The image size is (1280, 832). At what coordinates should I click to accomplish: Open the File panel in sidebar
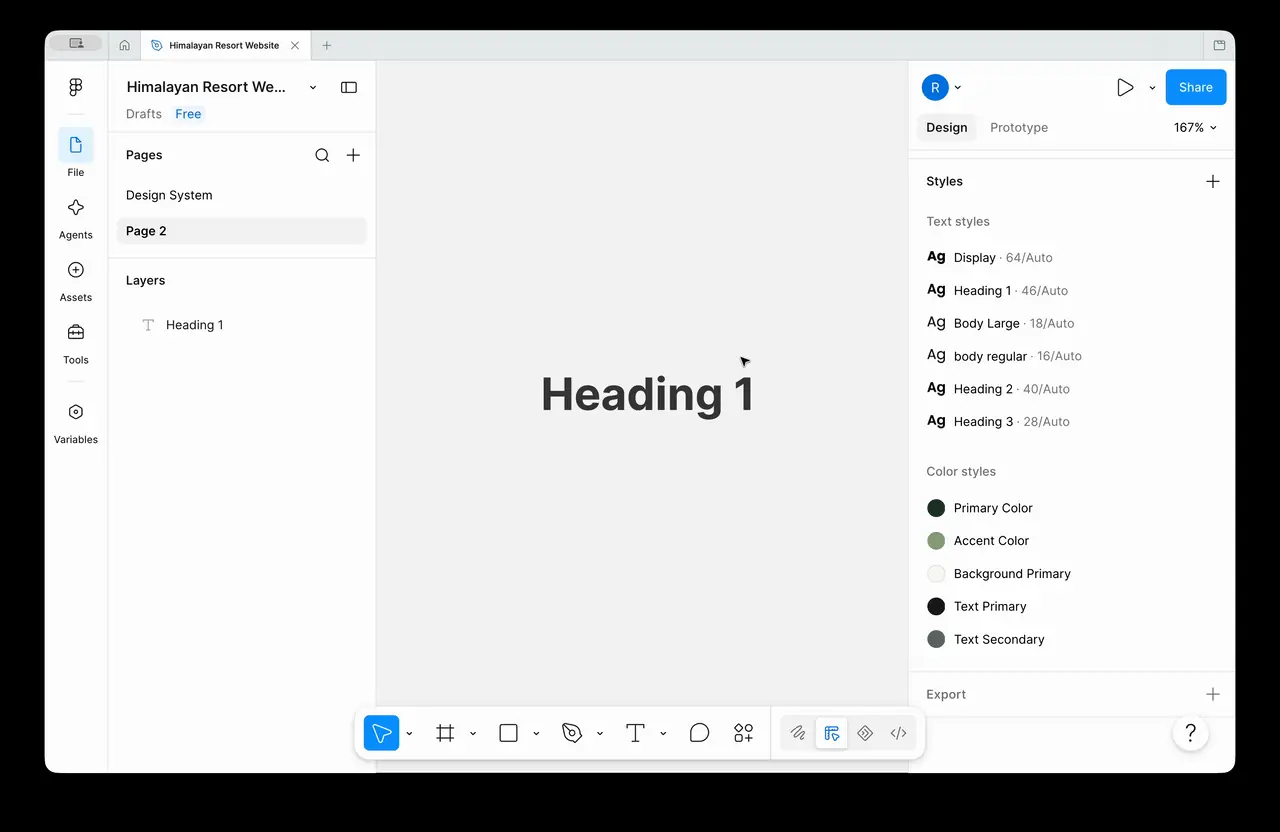click(76, 153)
